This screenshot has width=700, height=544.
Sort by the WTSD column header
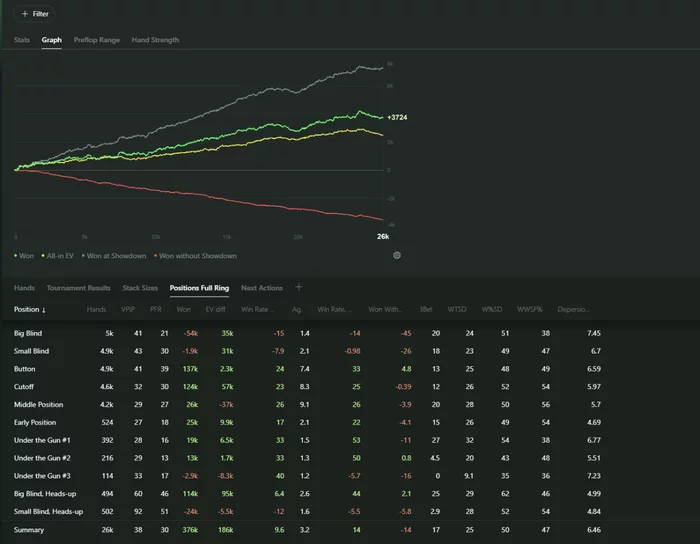(x=457, y=310)
